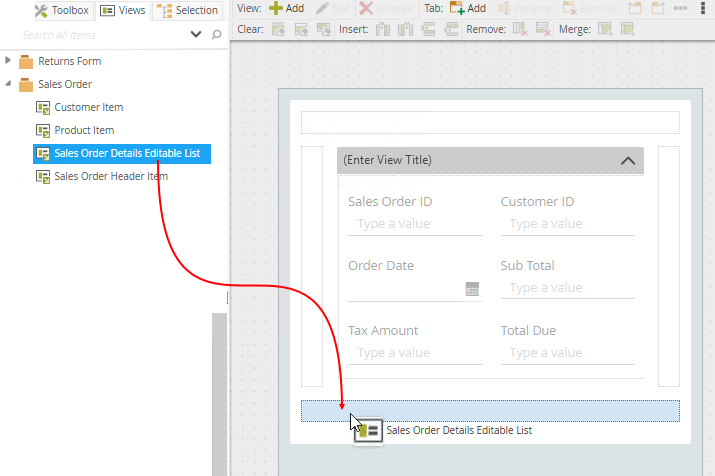
Task: Switch to the Toolbox tab
Action: tap(62, 10)
